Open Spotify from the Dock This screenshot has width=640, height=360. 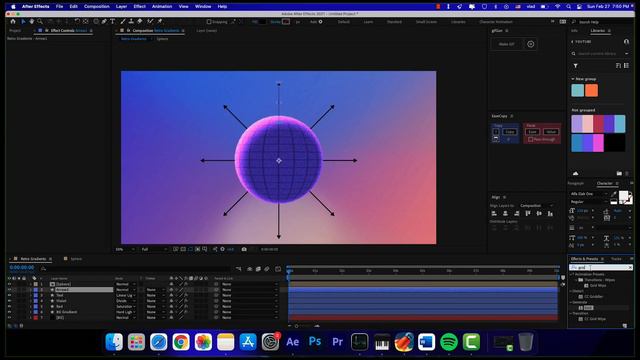coord(449,342)
